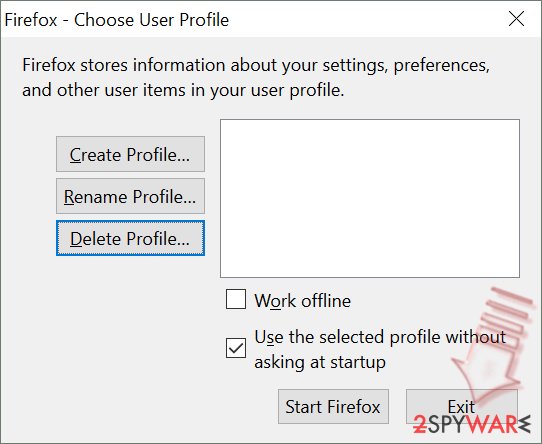Viewport: 542px width, 444px height.
Task: Quit via the Exit button
Action: [x=461, y=407]
